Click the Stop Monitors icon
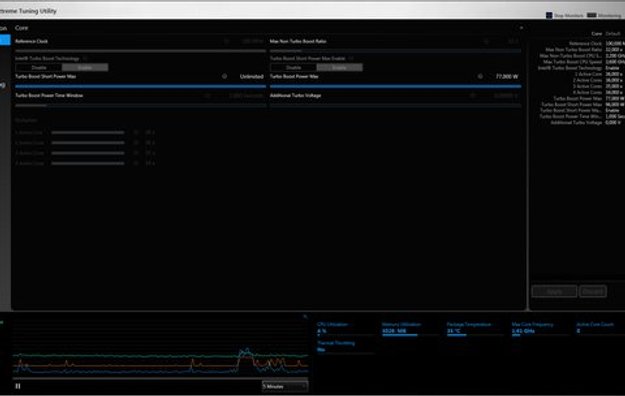 [x=549, y=15]
